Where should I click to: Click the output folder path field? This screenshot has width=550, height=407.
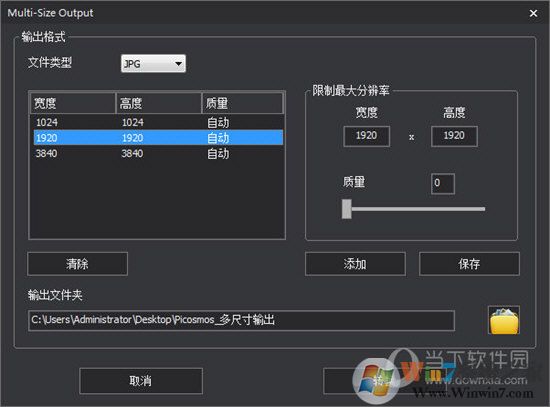click(241, 320)
